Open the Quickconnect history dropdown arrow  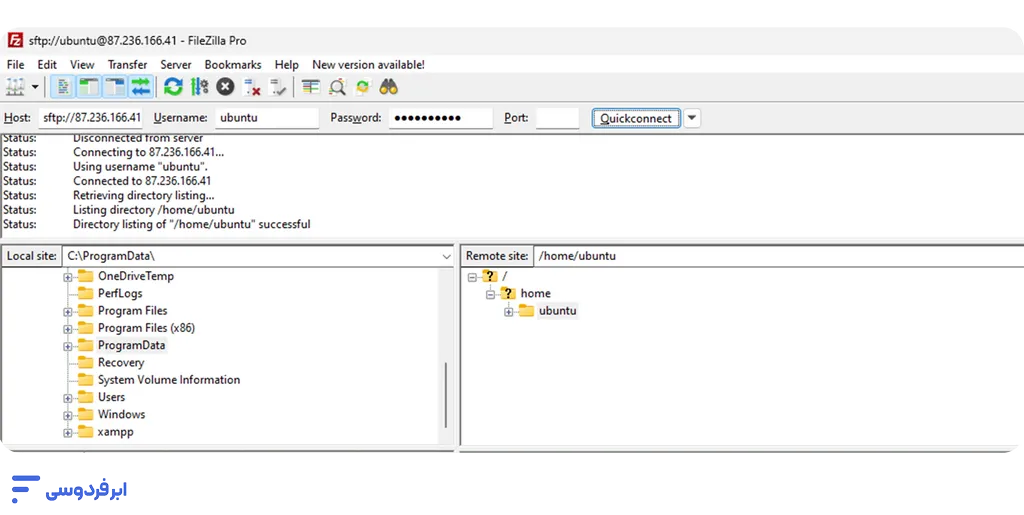pyautogui.click(x=692, y=118)
